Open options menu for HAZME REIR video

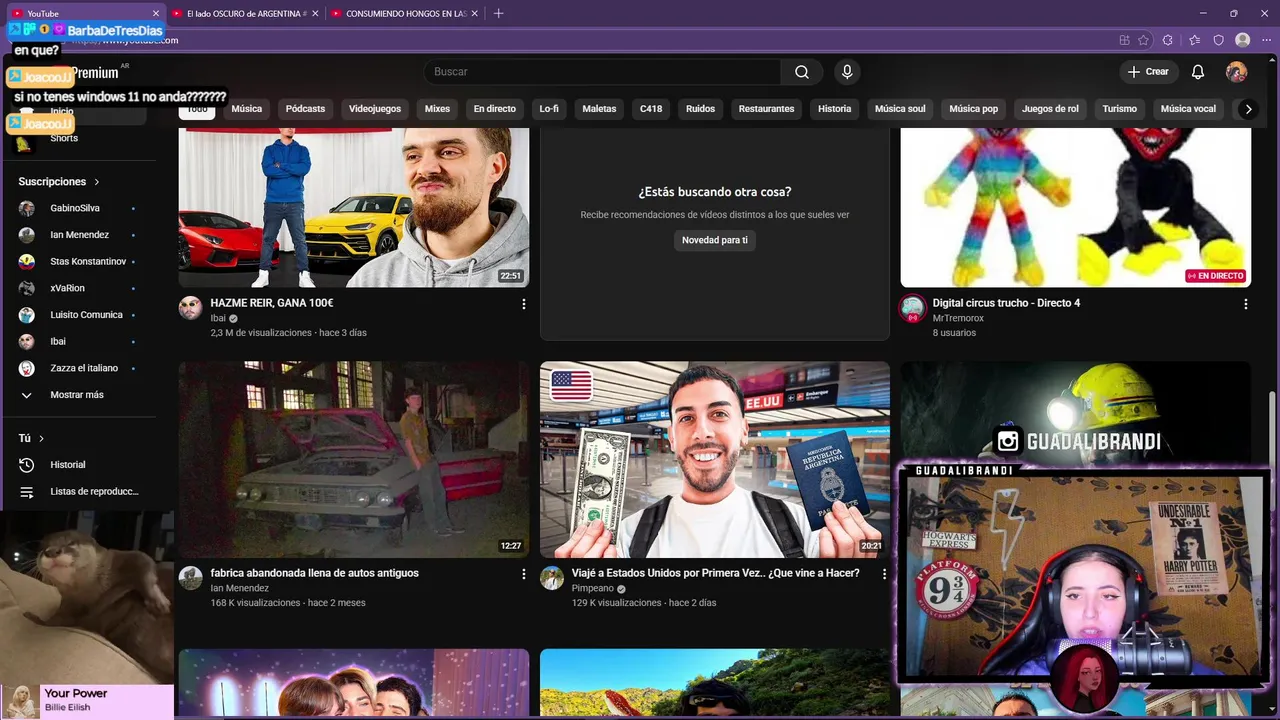point(523,304)
